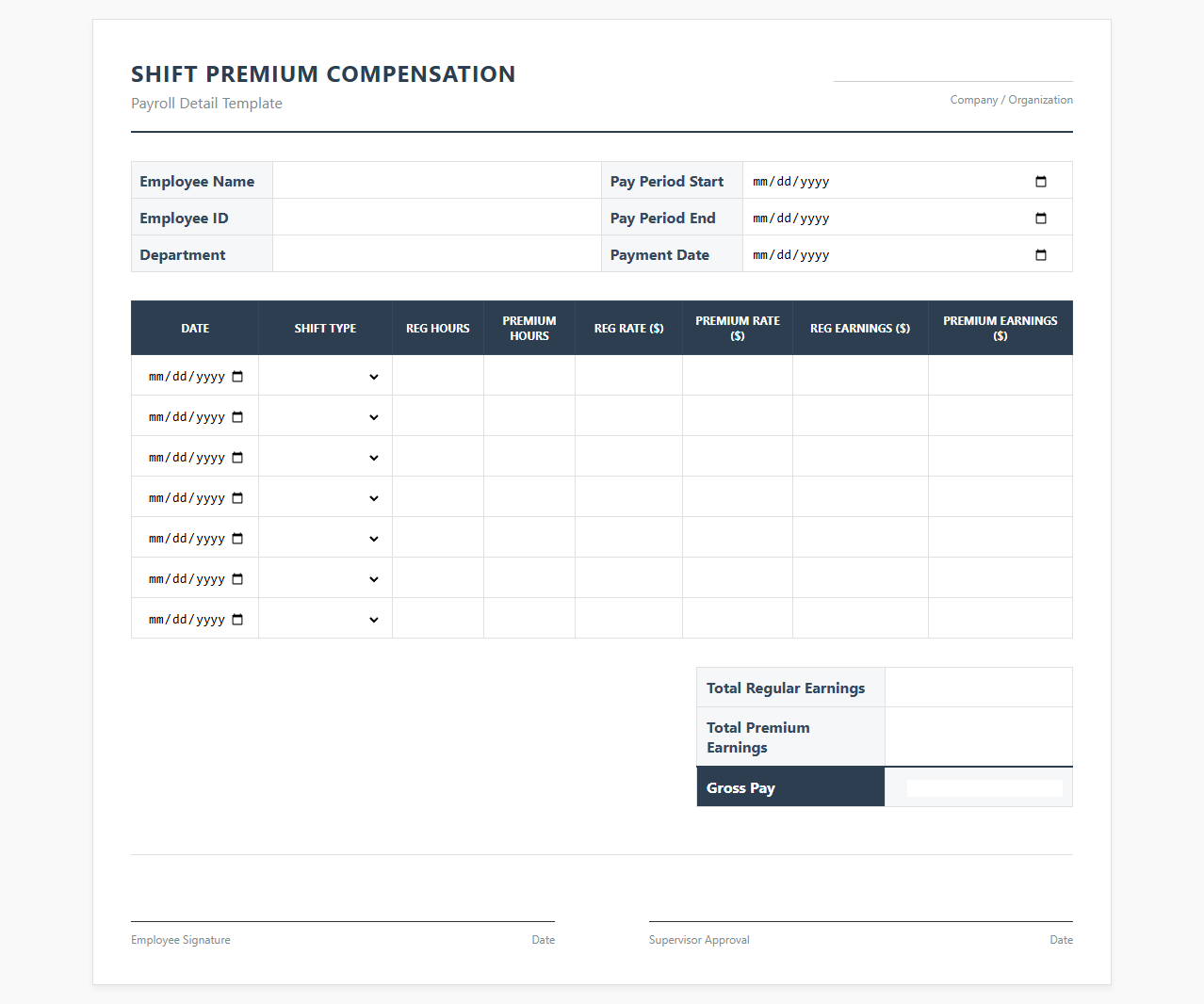The height and width of the screenshot is (1004, 1204).
Task: Expand Shift Type dropdown in seventh row
Action: click(325, 619)
